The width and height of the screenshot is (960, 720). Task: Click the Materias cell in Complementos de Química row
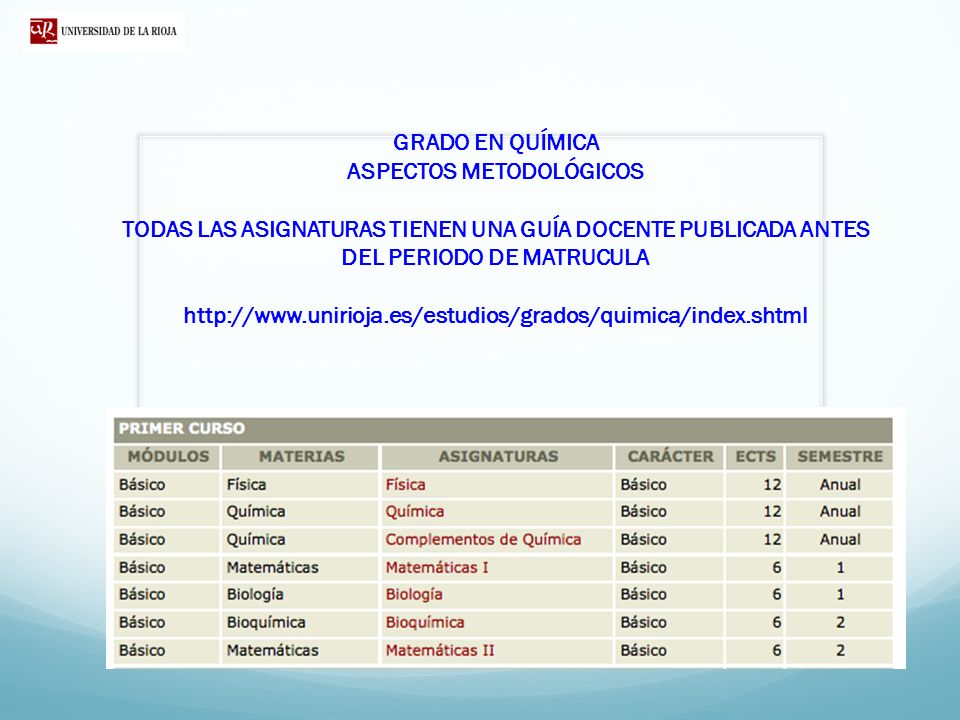[301, 539]
